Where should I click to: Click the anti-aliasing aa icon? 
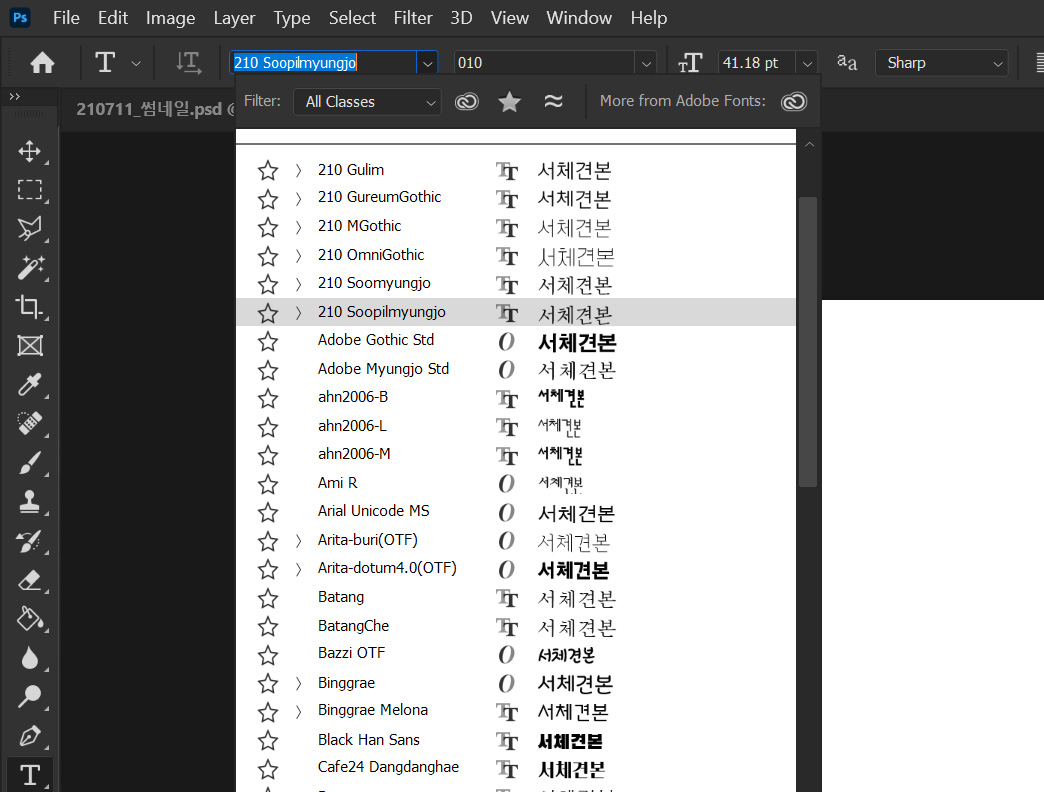pyautogui.click(x=847, y=63)
